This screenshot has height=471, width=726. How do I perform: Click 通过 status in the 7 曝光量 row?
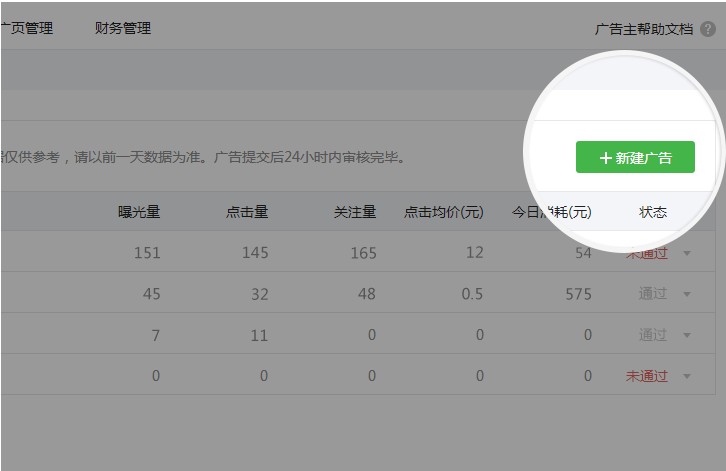tap(653, 335)
